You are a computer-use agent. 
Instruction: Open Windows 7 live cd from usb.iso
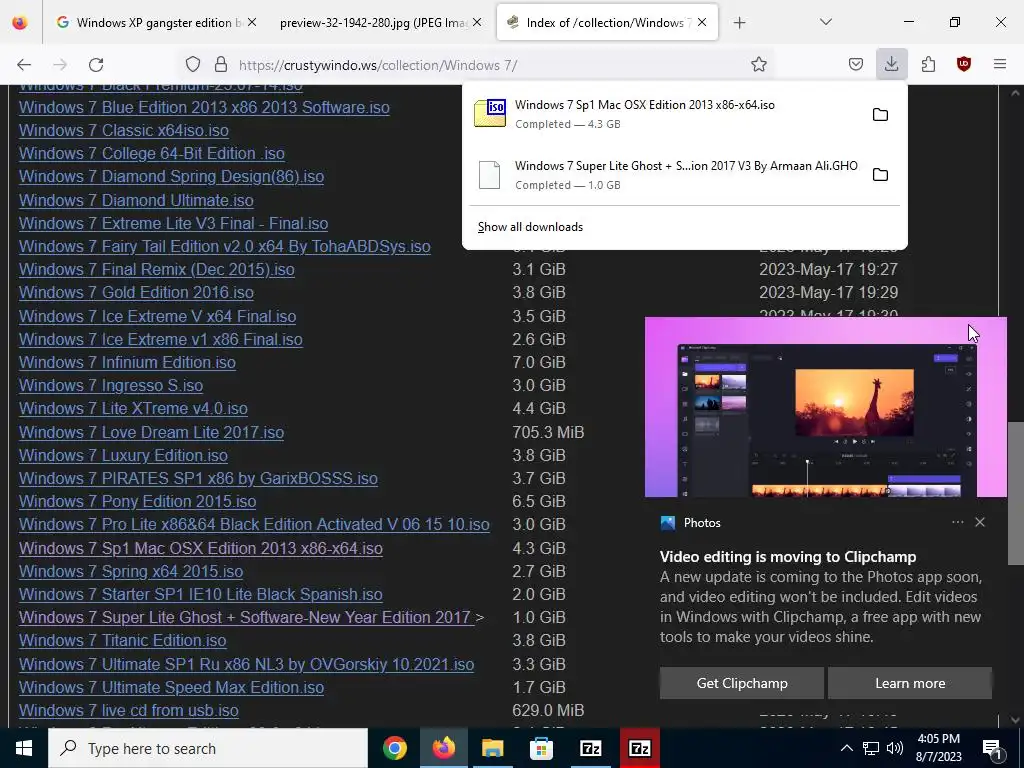tap(129, 711)
